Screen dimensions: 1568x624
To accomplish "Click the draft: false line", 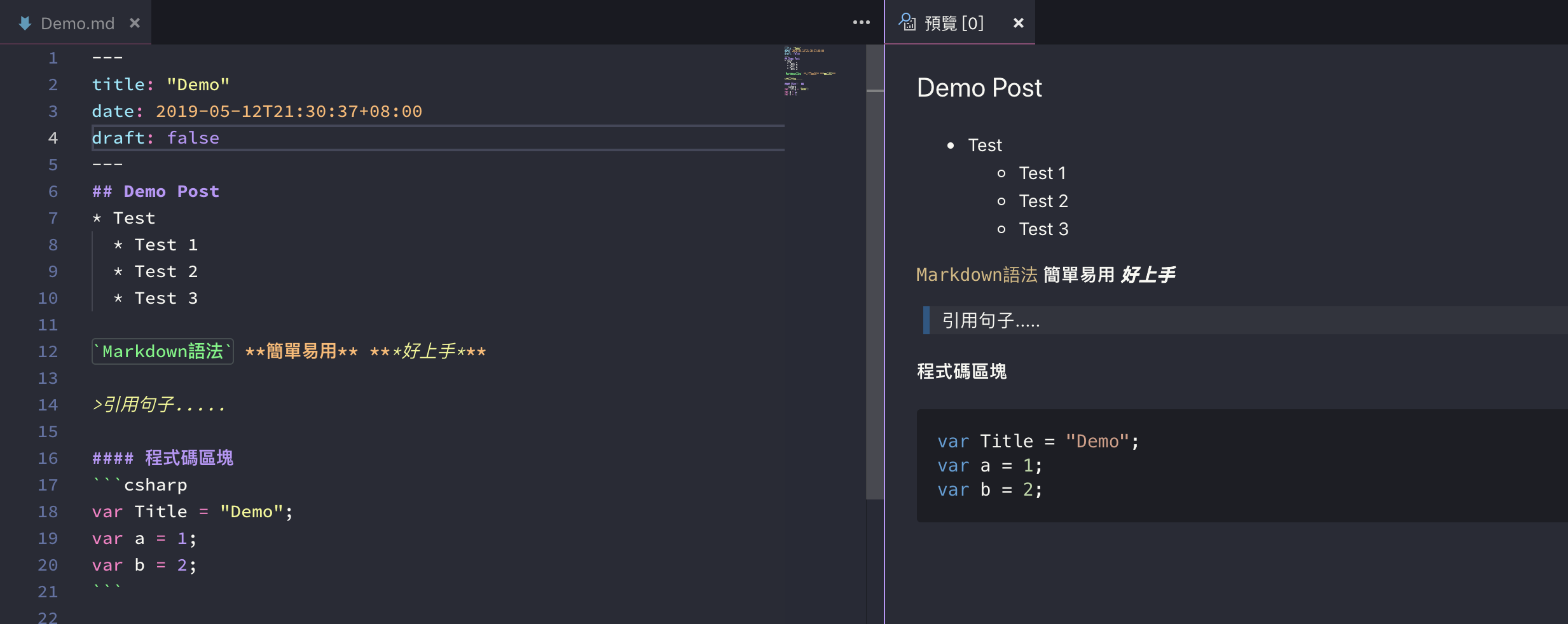I will (x=156, y=138).
